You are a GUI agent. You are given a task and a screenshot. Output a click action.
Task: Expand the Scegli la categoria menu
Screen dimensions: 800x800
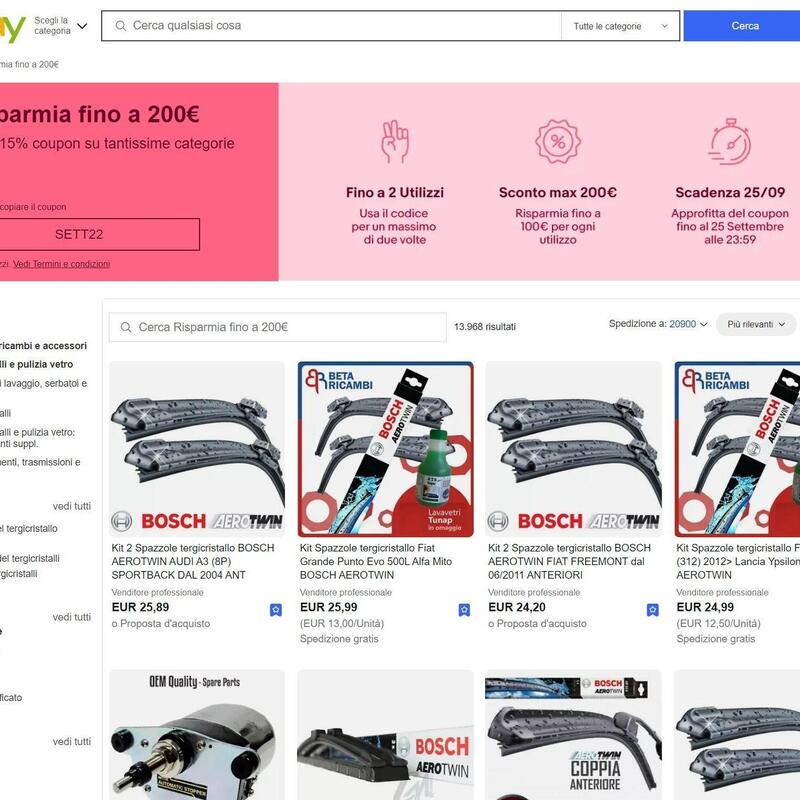click(x=61, y=26)
